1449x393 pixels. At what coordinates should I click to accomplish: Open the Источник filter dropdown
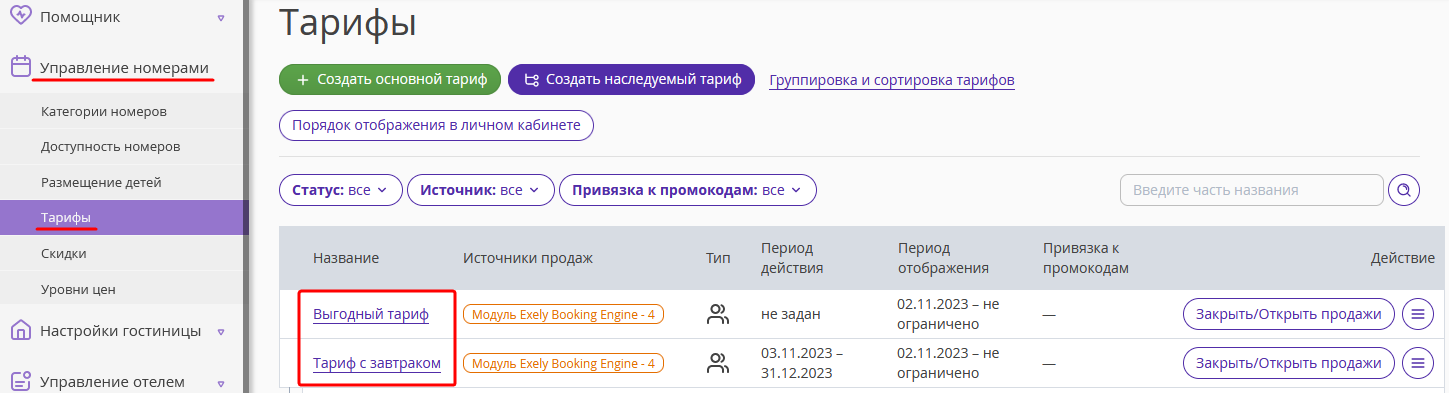pyautogui.click(x=480, y=190)
